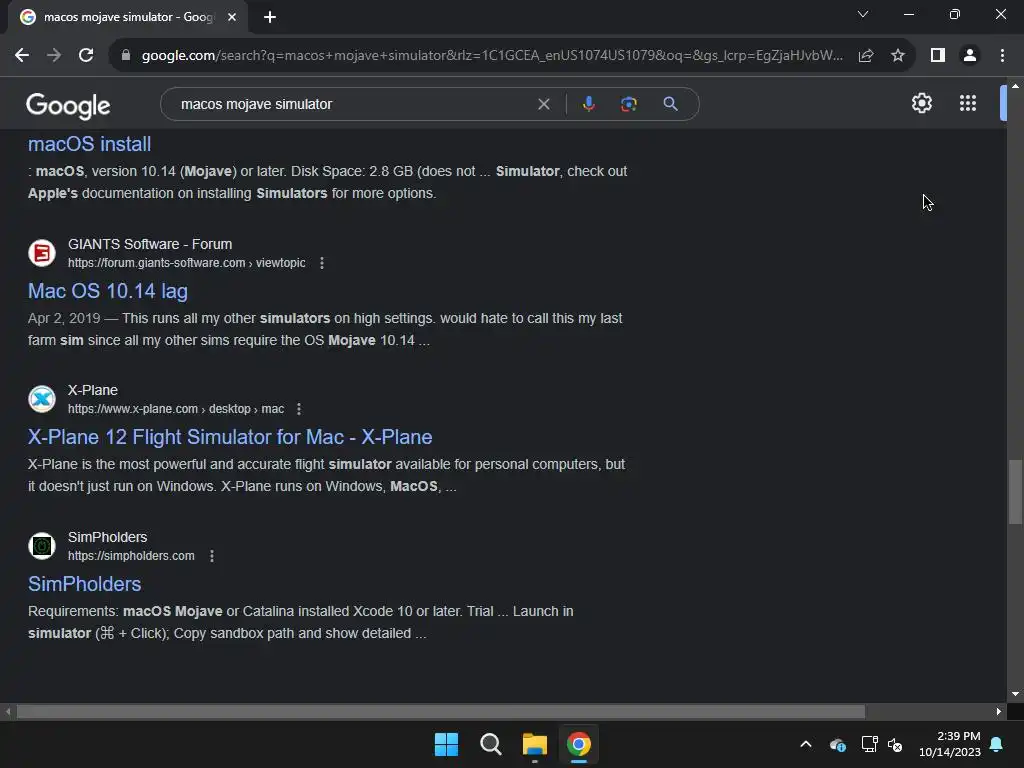Submit search with magnifier icon
The height and width of the screenshot is (768, 1024).
click(670, 104)
